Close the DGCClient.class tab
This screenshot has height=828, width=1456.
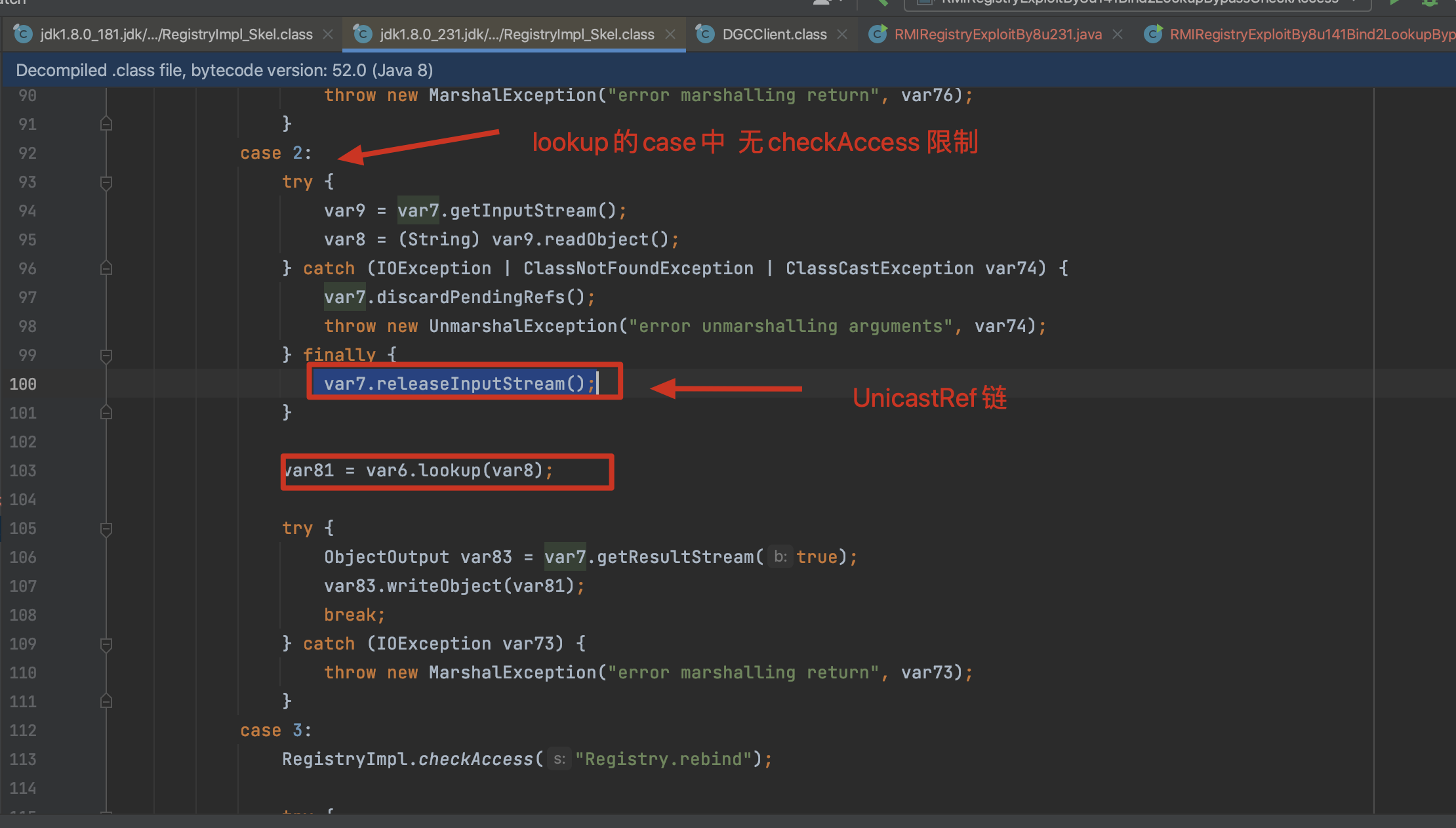click(842, 34)
